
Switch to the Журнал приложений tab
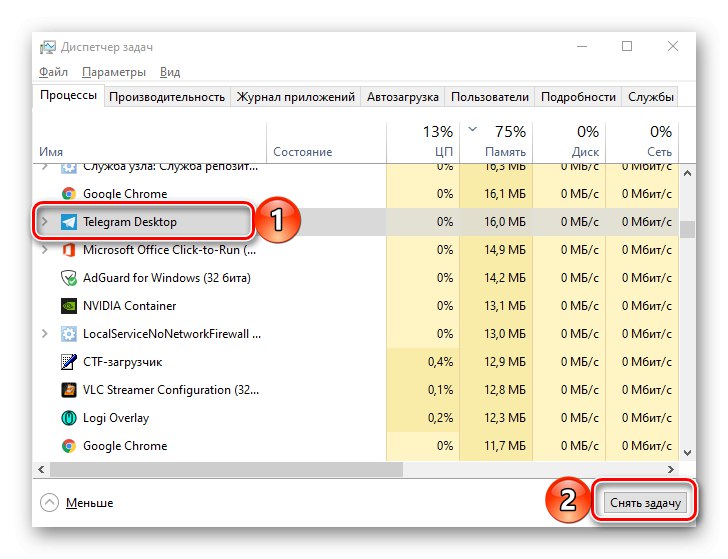click(x=295, y=97)
